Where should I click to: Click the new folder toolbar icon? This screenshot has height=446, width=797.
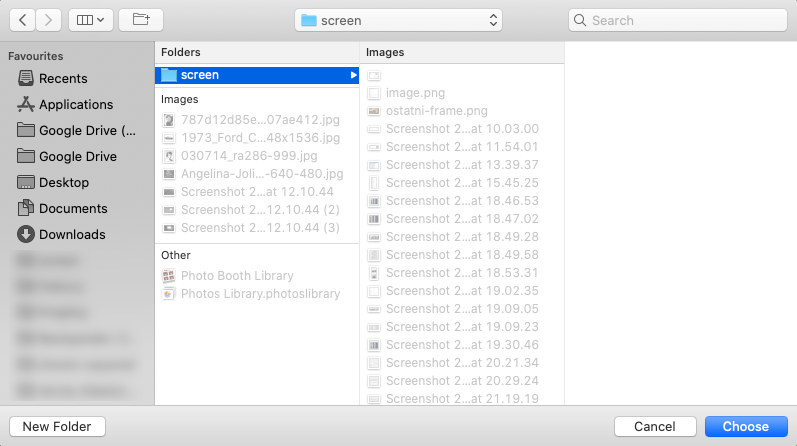(140, 20)
